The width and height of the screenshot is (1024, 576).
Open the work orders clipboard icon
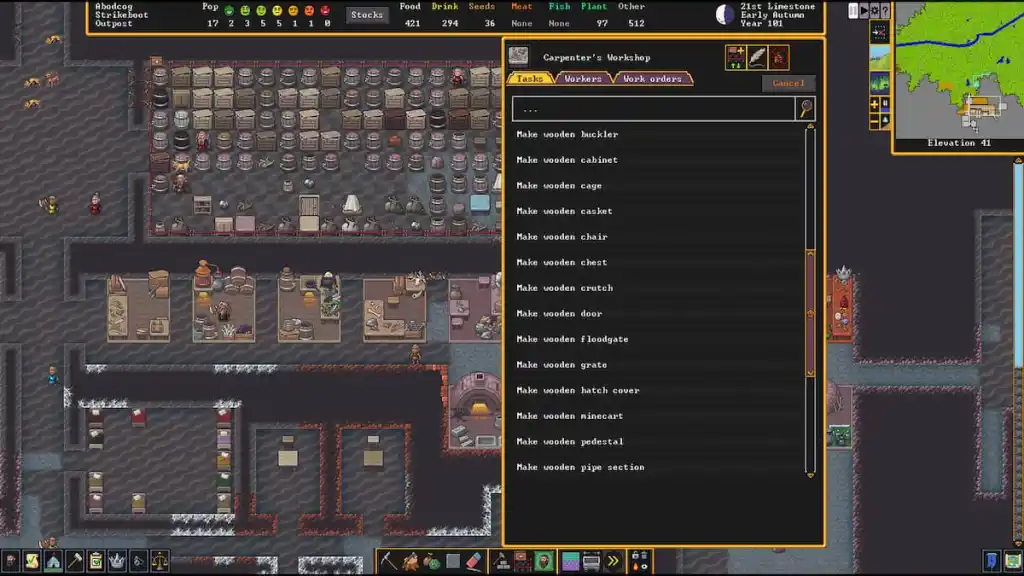click(95, 561)
